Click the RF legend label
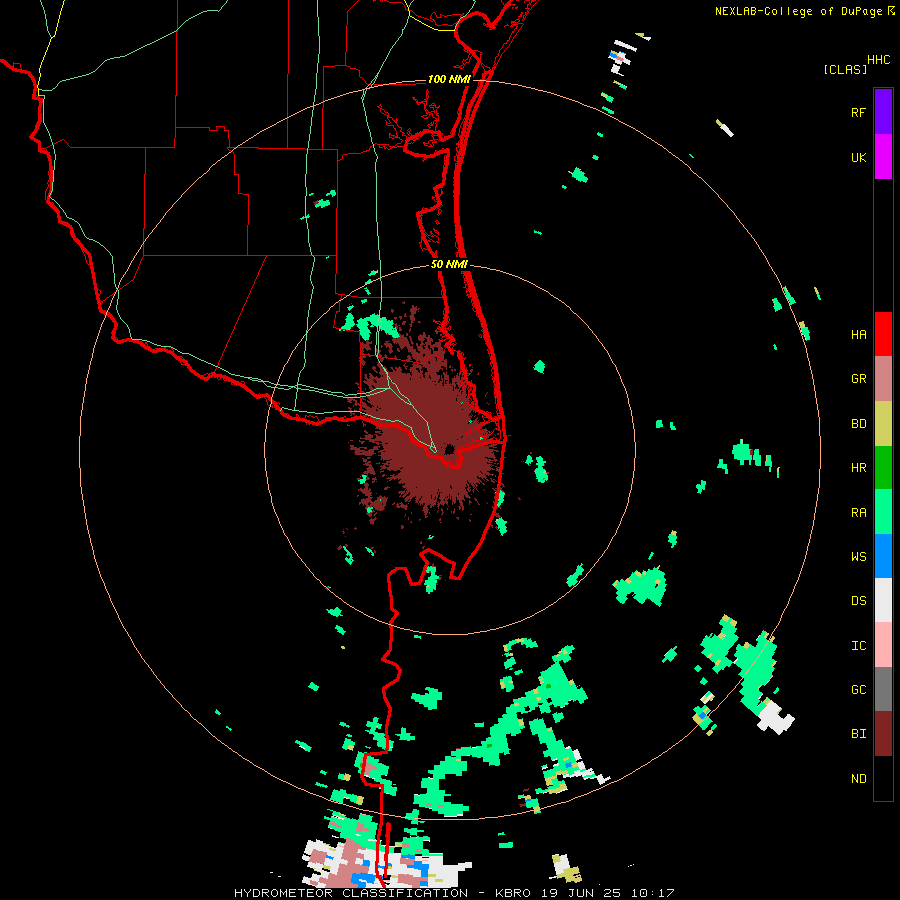 (858, 112)
